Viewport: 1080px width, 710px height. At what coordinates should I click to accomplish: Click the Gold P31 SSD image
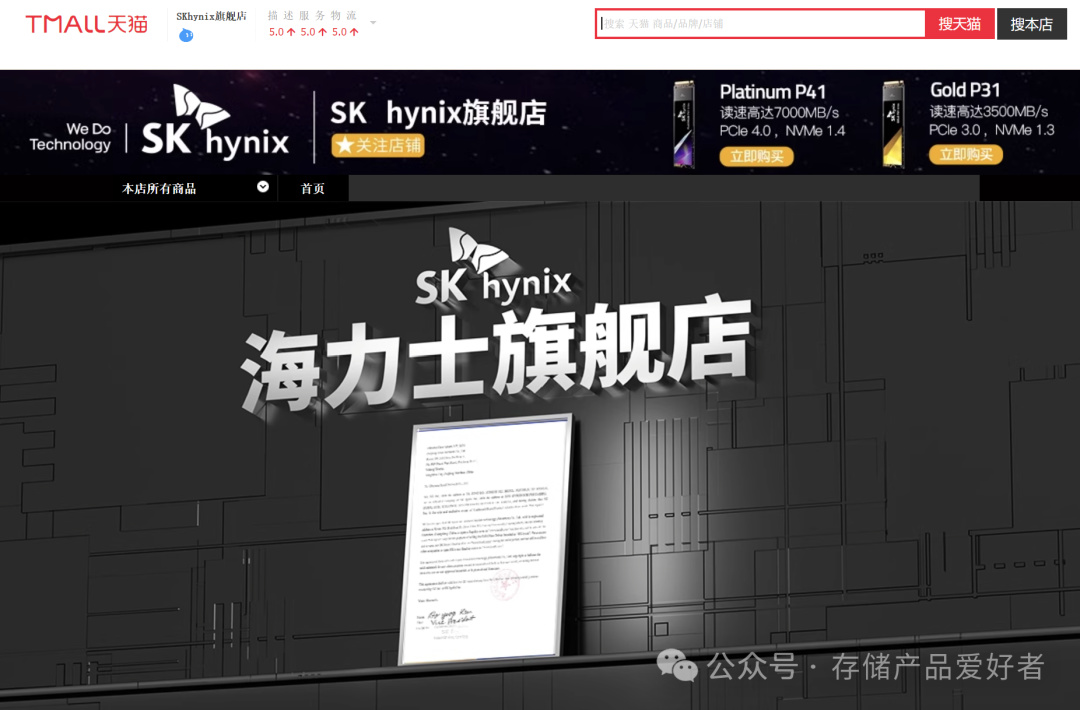(x=893, y=124)
